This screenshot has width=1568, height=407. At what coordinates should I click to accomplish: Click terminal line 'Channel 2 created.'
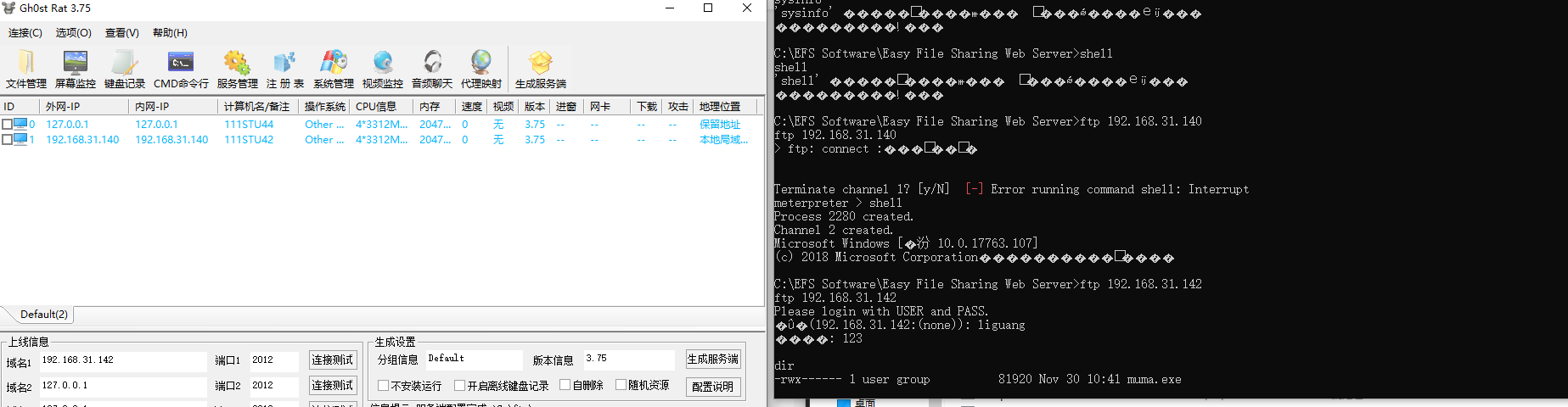834,230
